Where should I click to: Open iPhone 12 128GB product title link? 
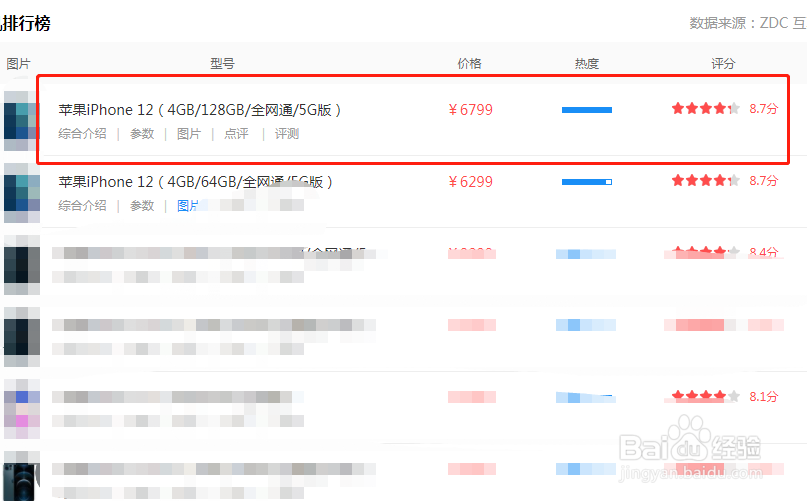point(199,110)
